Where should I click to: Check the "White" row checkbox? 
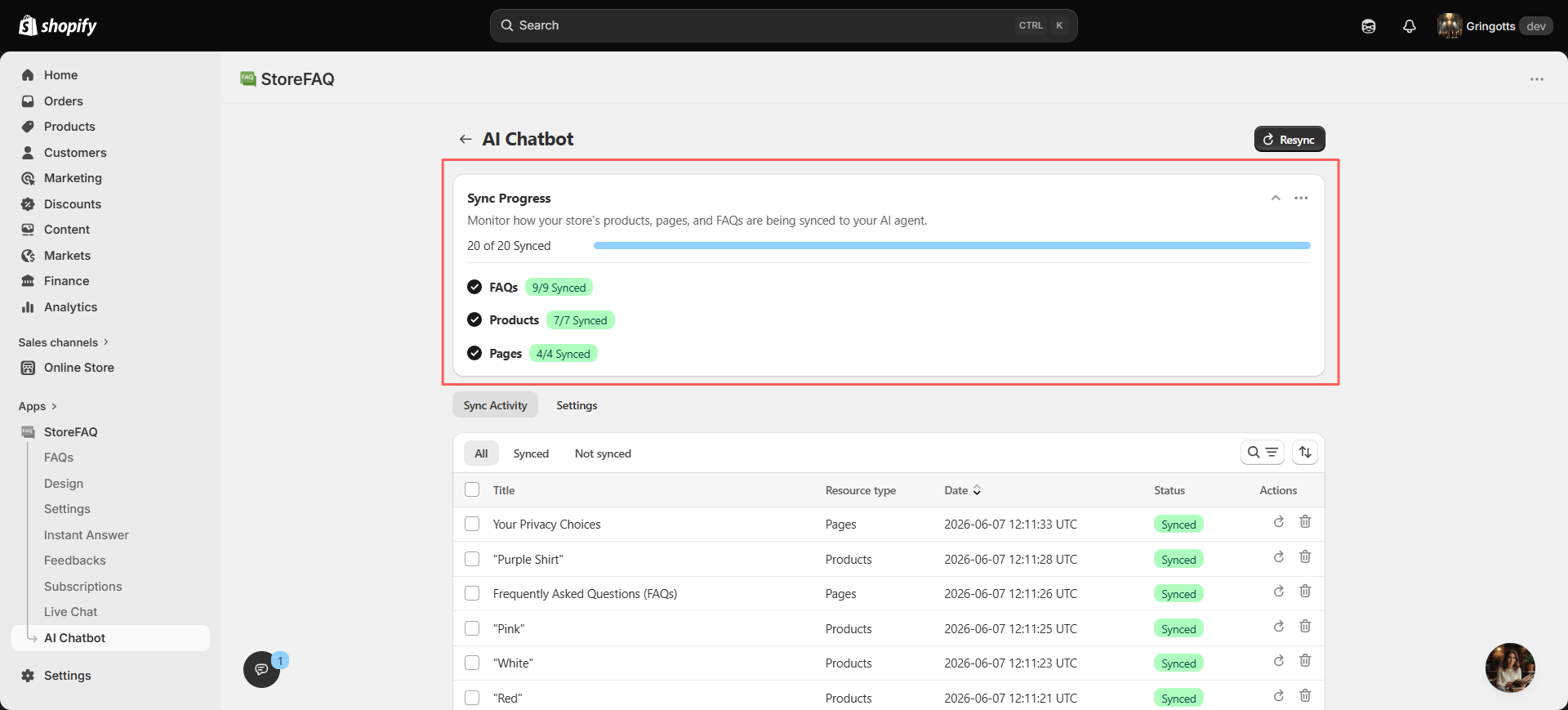472,663
